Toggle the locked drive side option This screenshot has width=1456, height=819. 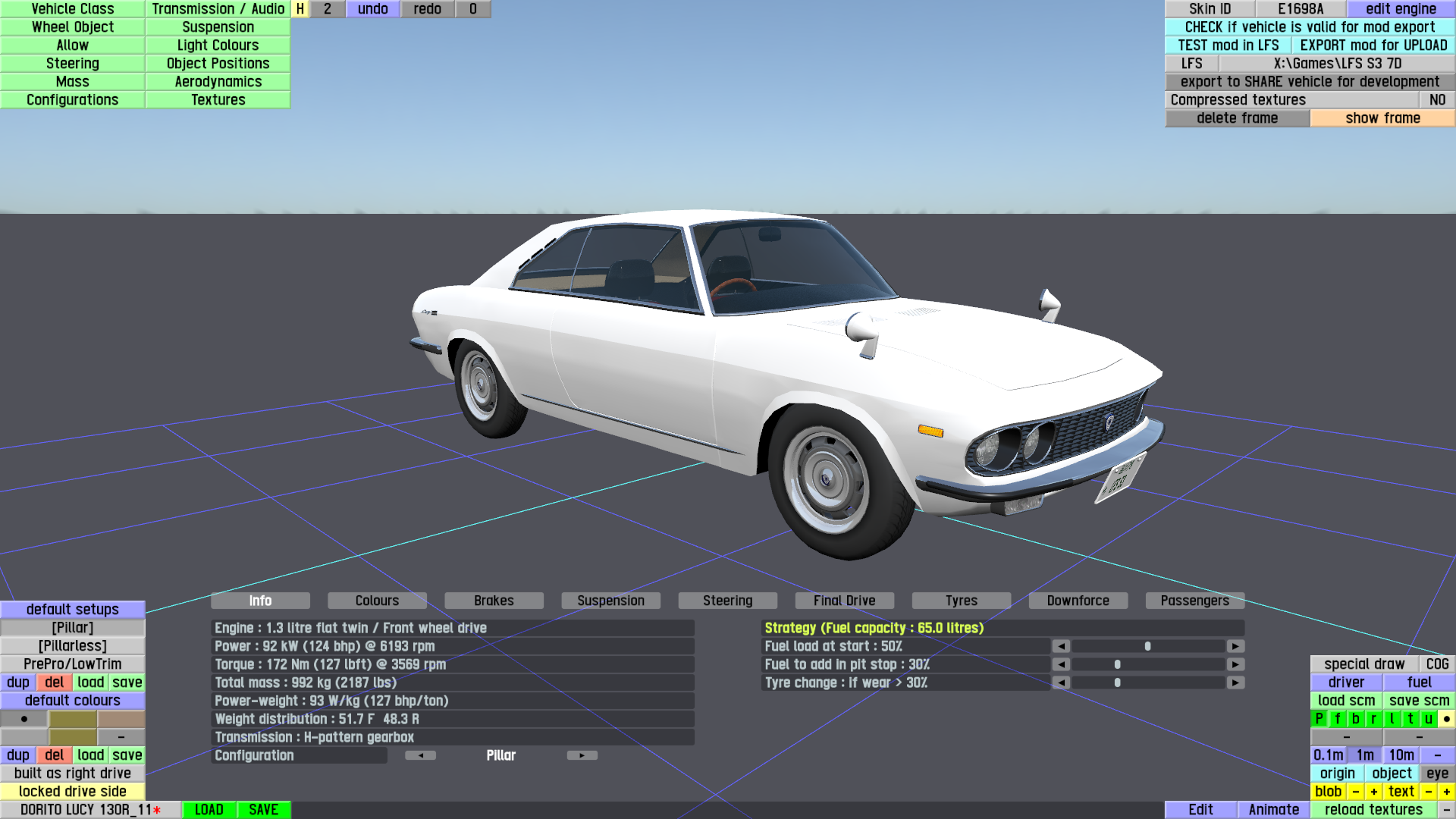[x=73, y=792]
